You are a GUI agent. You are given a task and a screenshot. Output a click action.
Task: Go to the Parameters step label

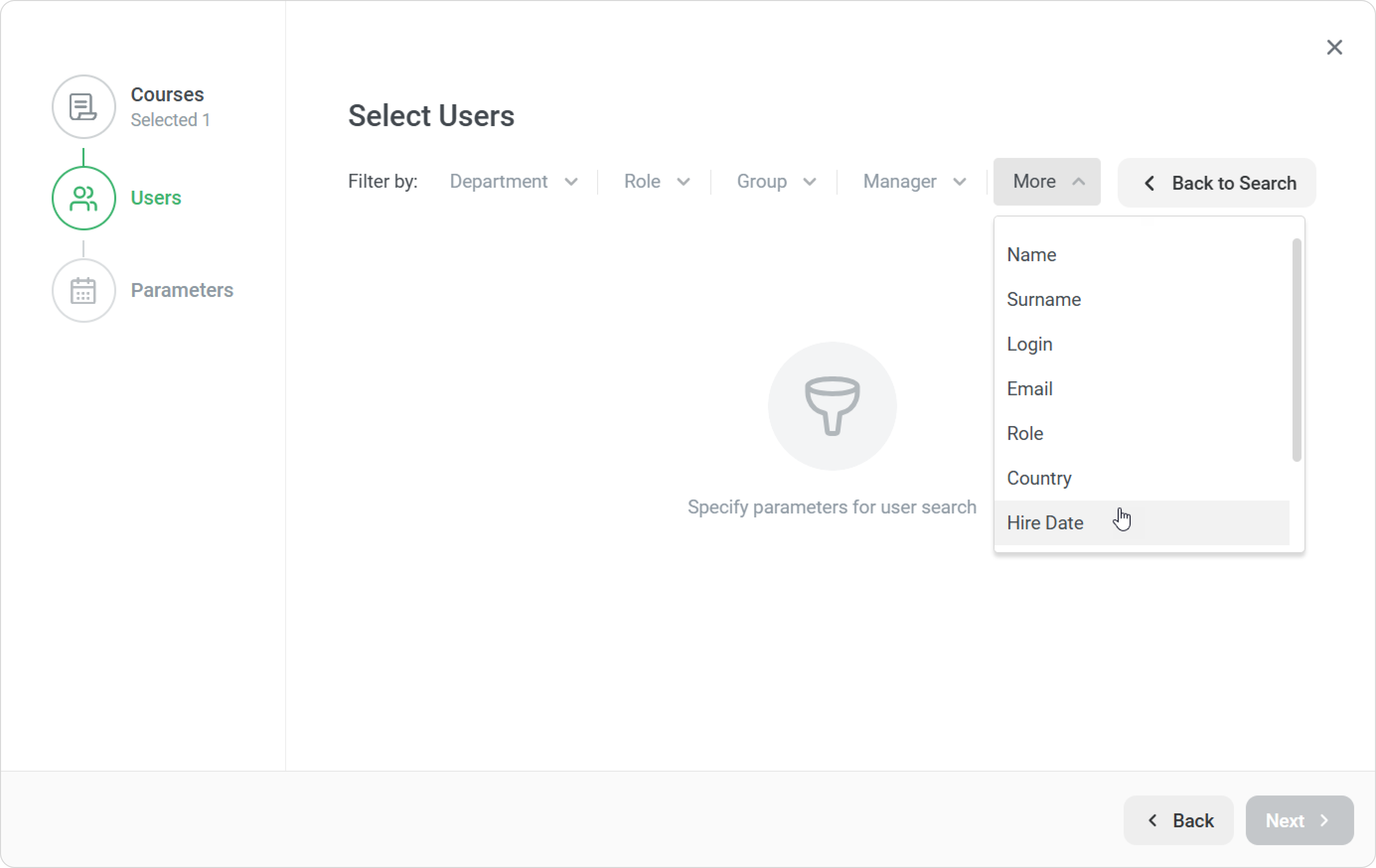[x=182, y=290]
